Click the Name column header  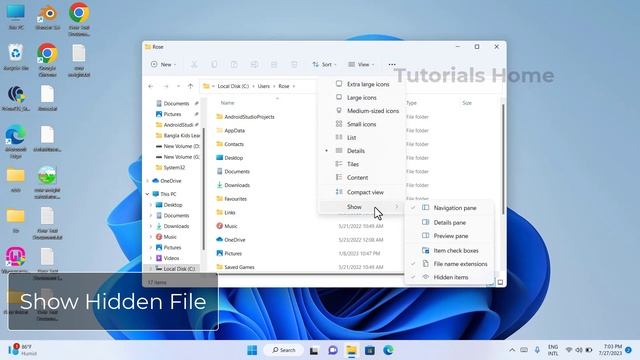click(227, 103)
